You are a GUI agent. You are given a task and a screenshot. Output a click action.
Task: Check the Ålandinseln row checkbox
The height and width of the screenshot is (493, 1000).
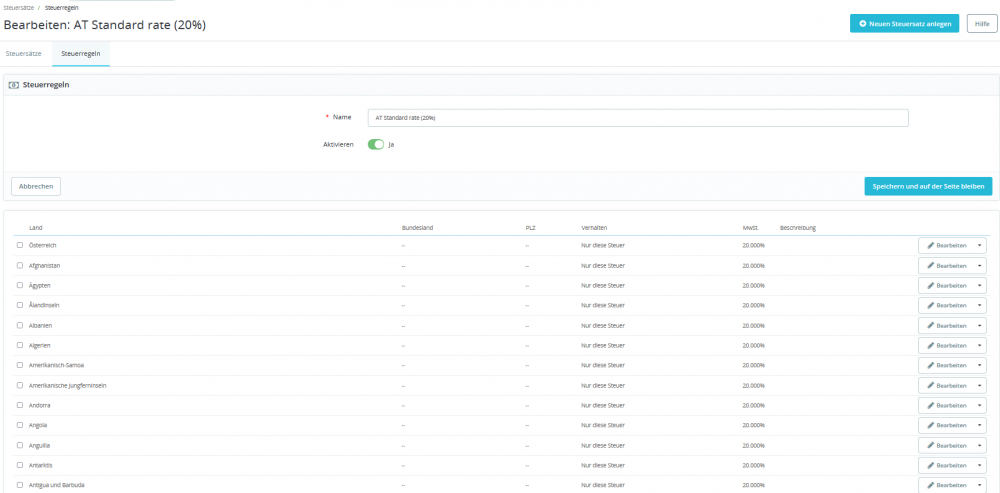(20, 305)
